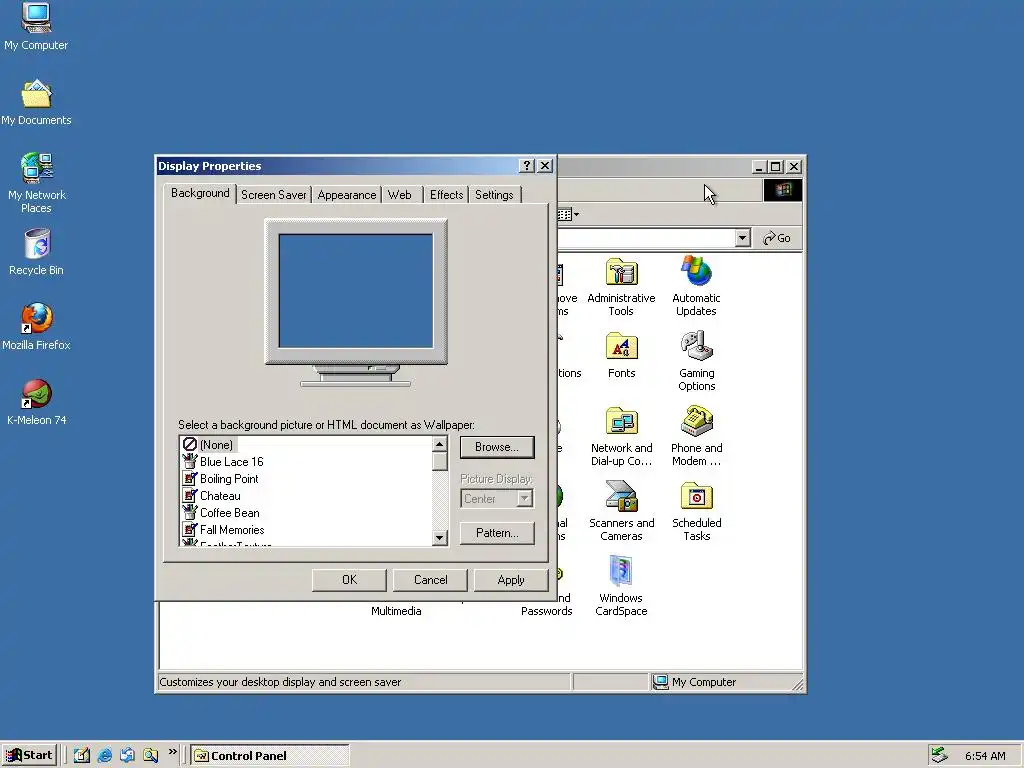Switch to the Settings tab
1024x768 pixels.
[494, 195]
